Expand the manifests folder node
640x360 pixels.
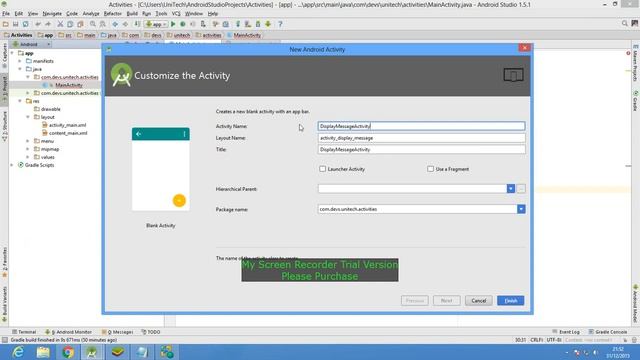click(x=20, y=61)
